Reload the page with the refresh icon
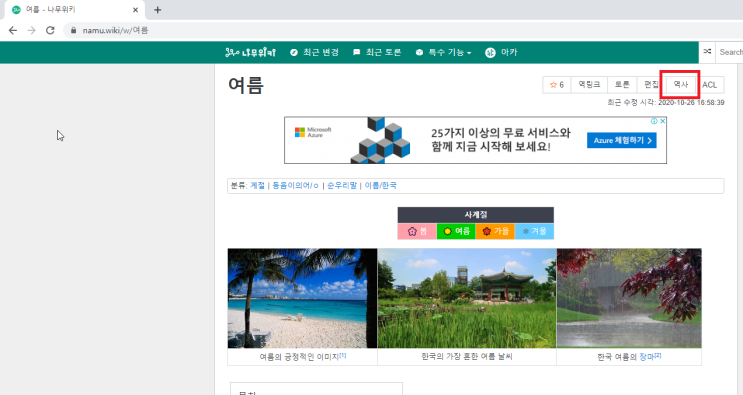Screen dimensions: 743x395 coord(50,30)
